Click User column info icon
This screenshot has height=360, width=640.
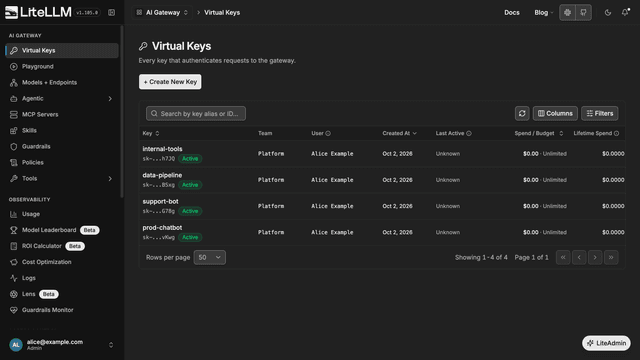328,133
